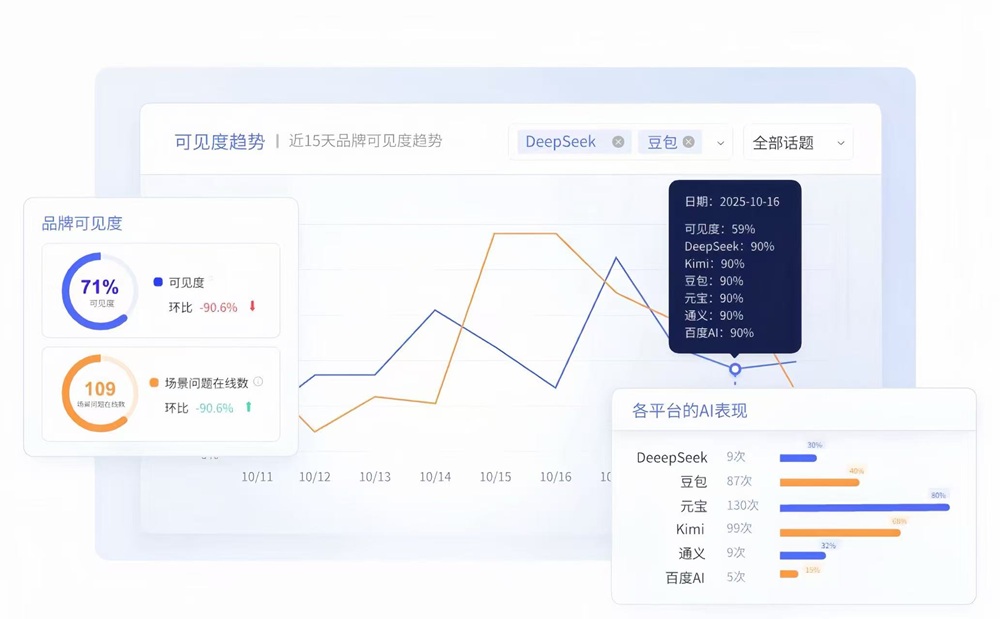1000x619 pixels.
Task: Click the green -90.6% 环比 value
Action: click(x=214, y=408)
